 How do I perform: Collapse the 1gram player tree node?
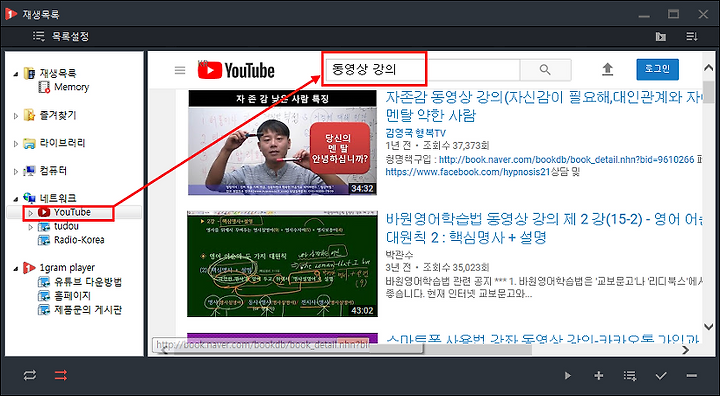16,268
